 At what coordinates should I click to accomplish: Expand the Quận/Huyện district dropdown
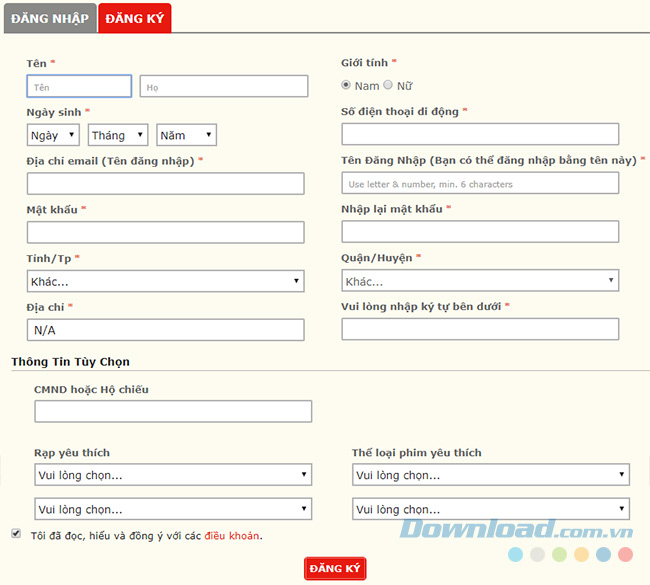click(x=480, y=281)
